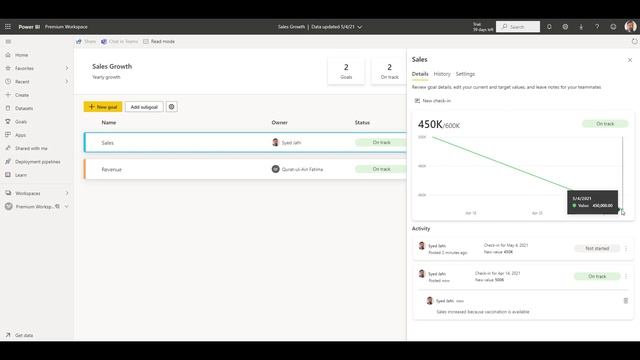Click Not started status badge

[x=597, y=248]
